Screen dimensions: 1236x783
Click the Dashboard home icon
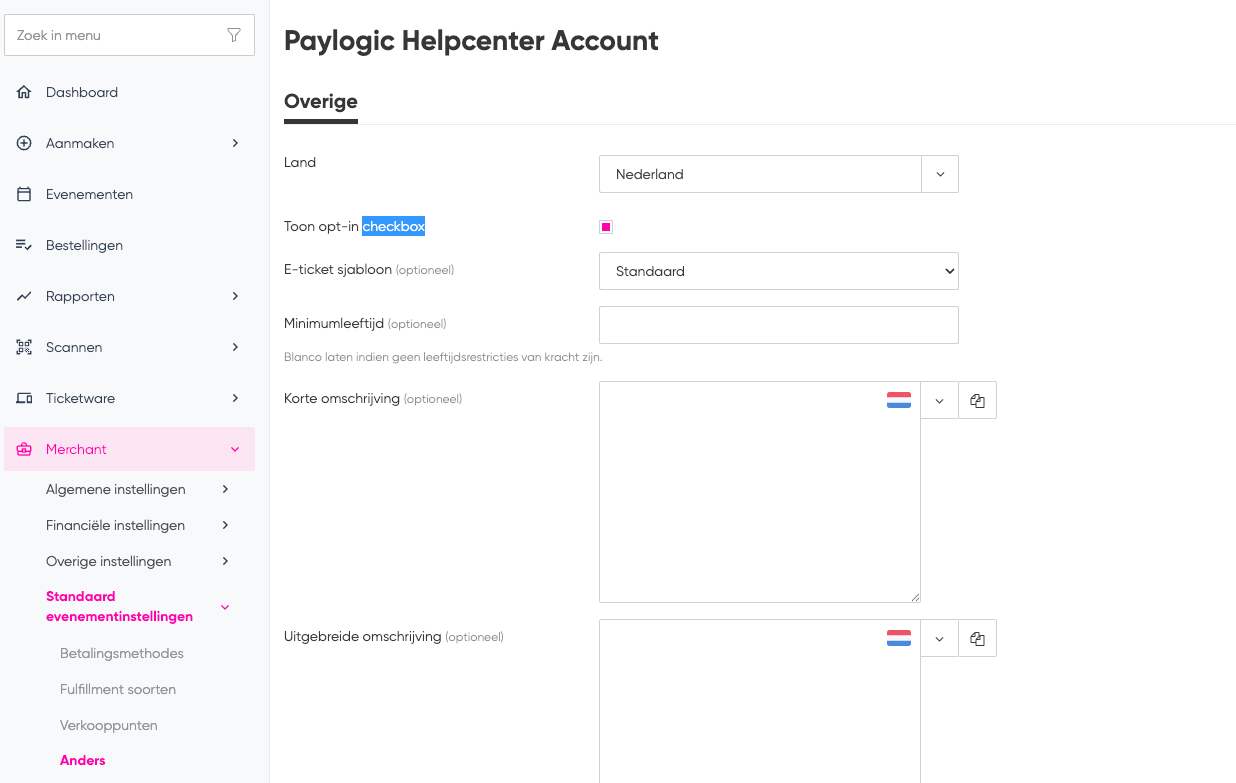coord(24,92)
